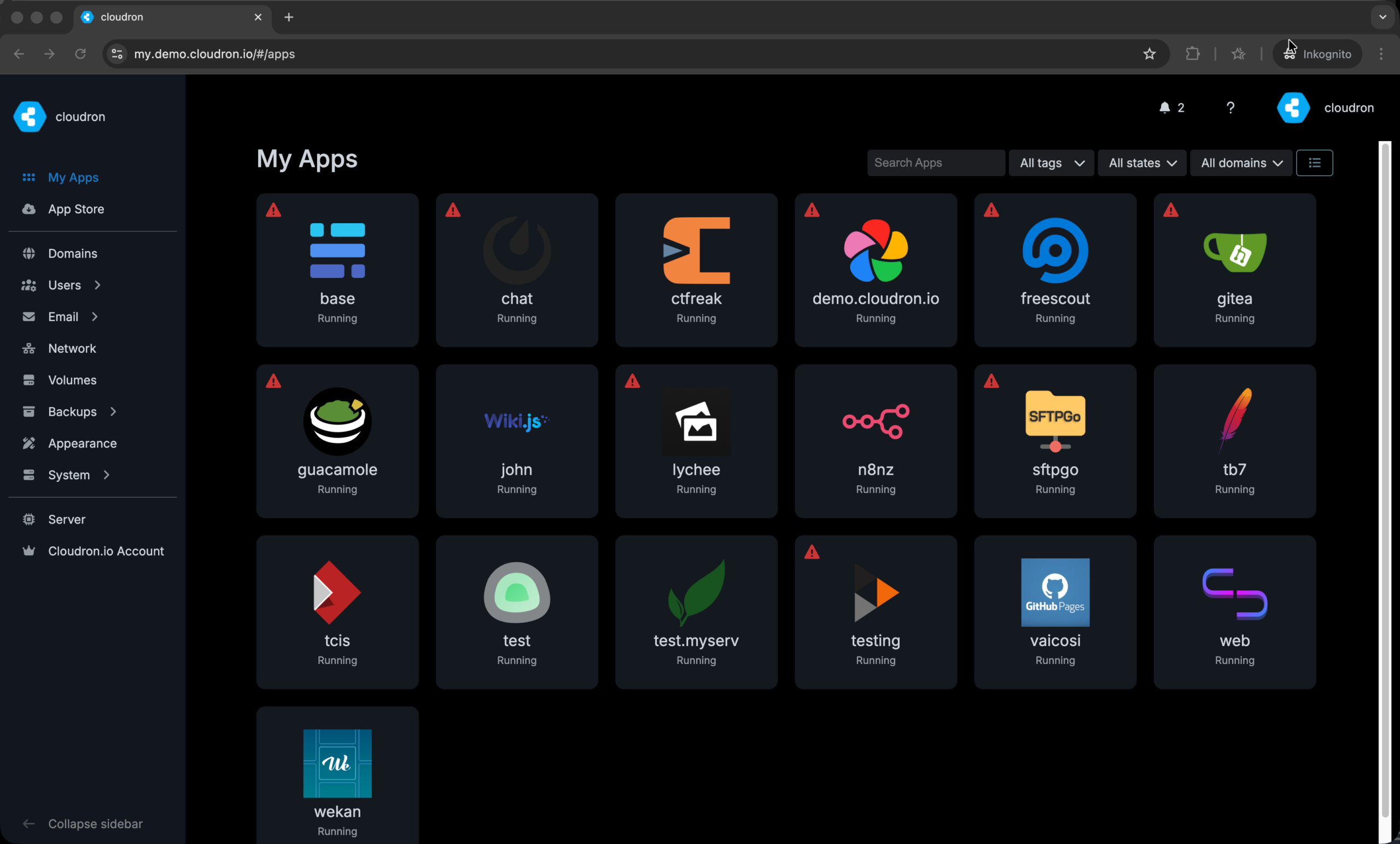This screenshot has width=1400, height=844.
Task: Launch the gitea tea cup icon
Action: [x=1234, y=252]
